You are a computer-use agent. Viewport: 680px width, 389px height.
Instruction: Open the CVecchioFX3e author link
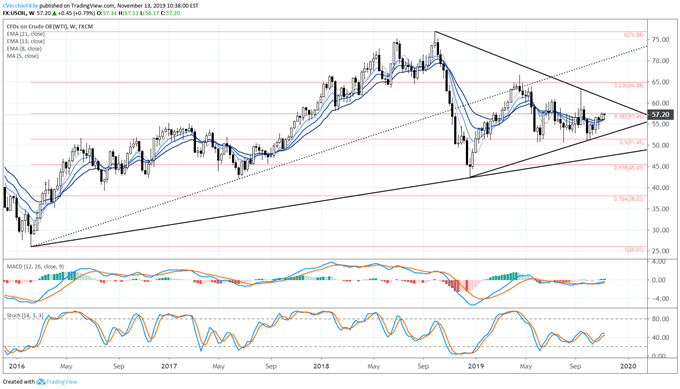pos(20,6)
